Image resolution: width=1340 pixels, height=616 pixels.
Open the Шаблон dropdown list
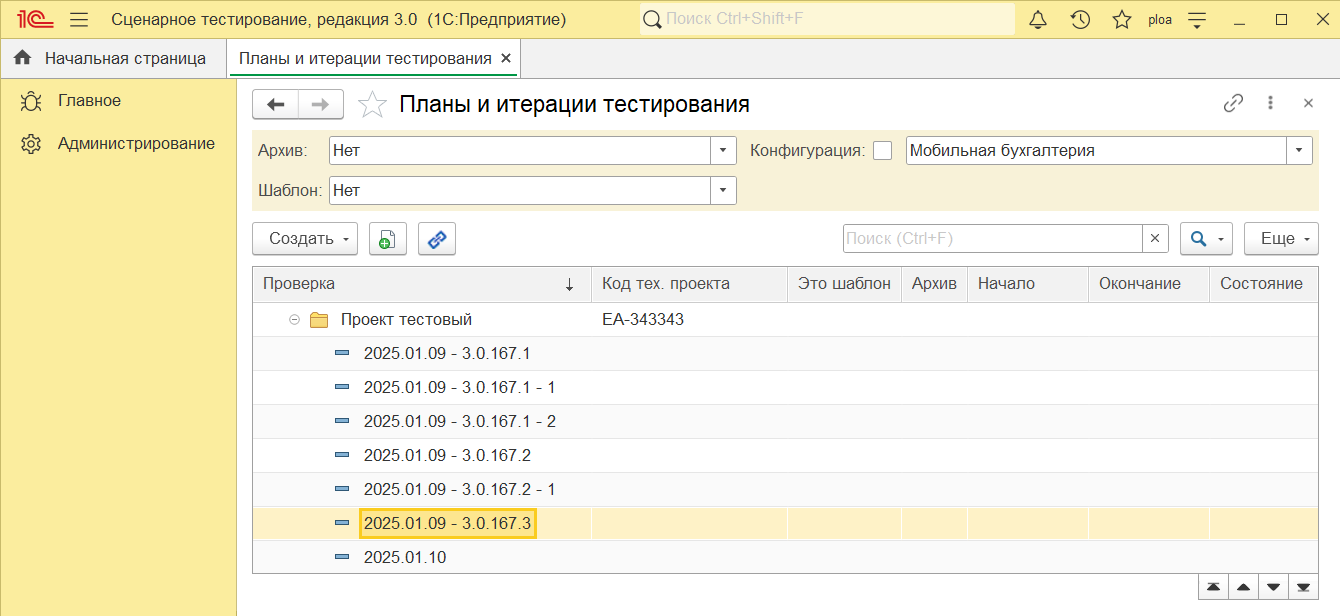point(724,190)
